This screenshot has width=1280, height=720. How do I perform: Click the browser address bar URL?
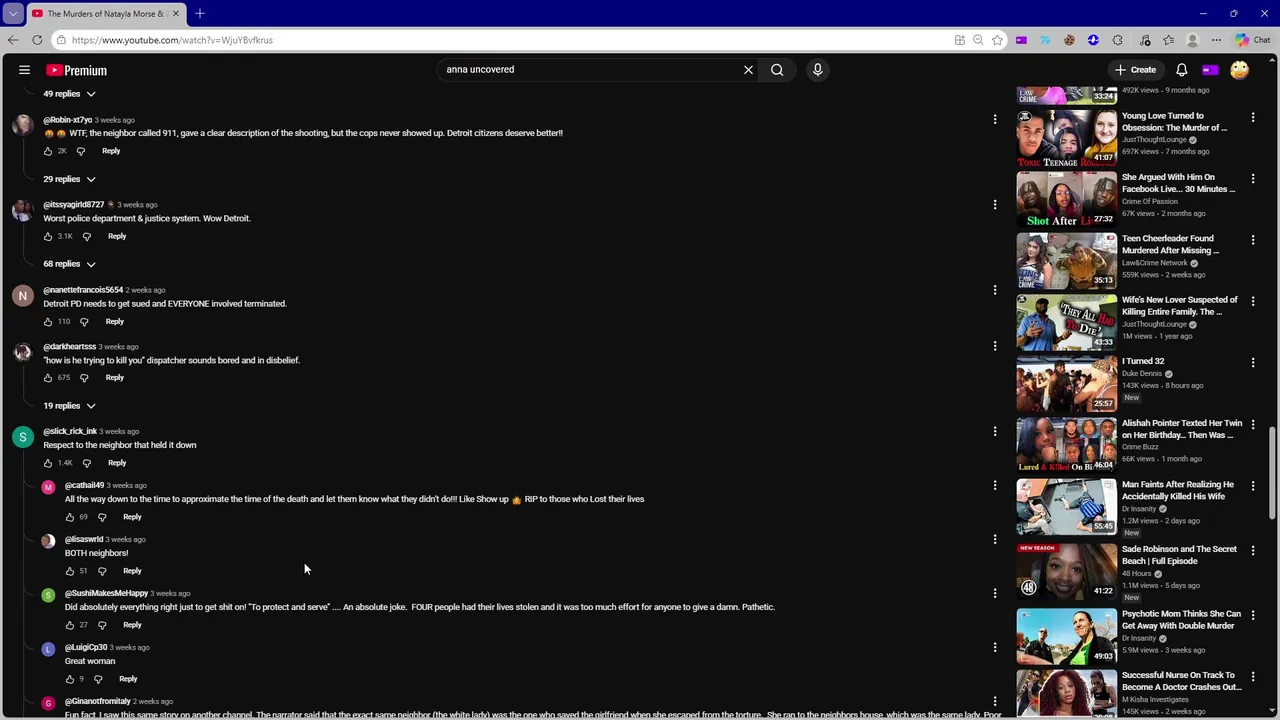point(172,40)
